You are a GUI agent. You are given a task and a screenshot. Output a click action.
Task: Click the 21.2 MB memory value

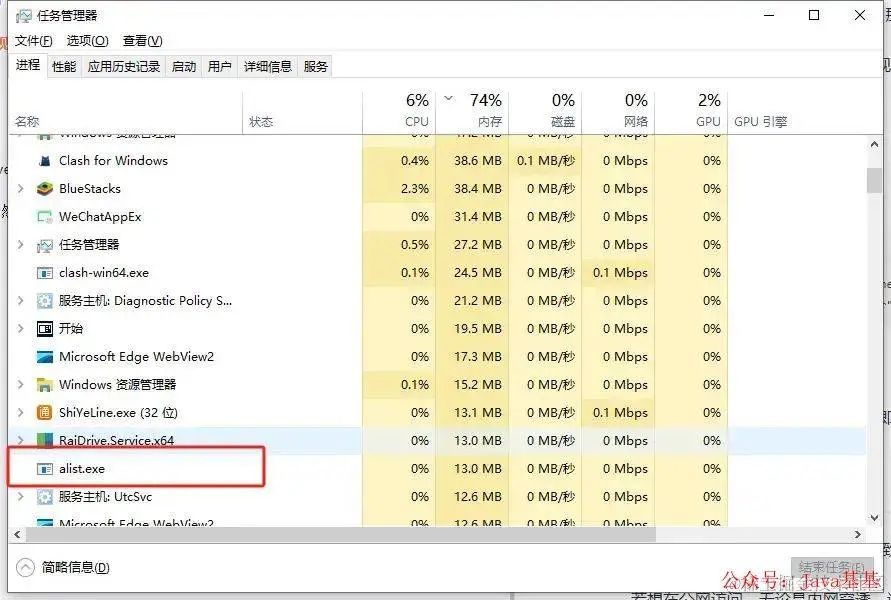click(x=477, y=301)
